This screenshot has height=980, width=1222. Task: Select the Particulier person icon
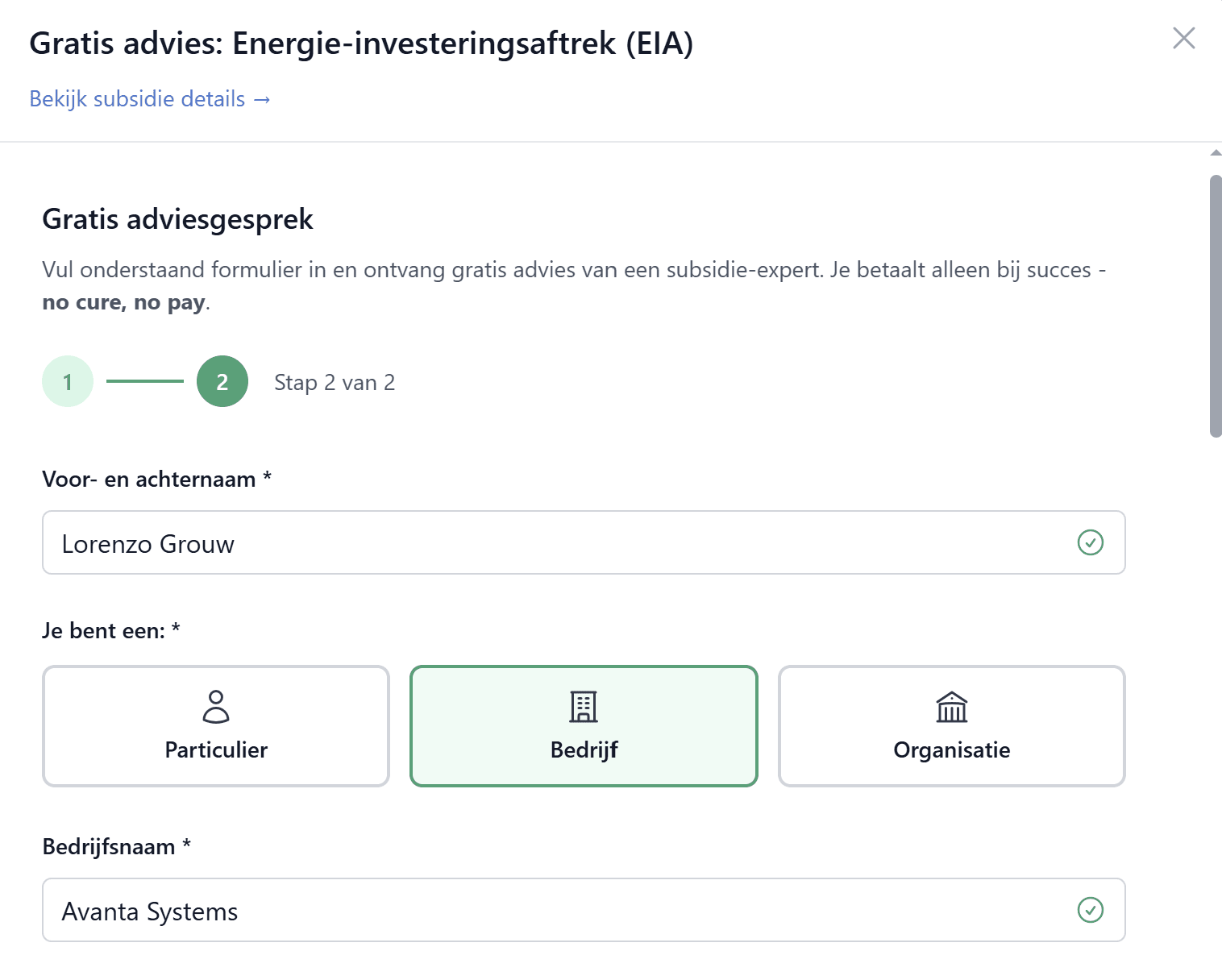[x=215, y=708]
